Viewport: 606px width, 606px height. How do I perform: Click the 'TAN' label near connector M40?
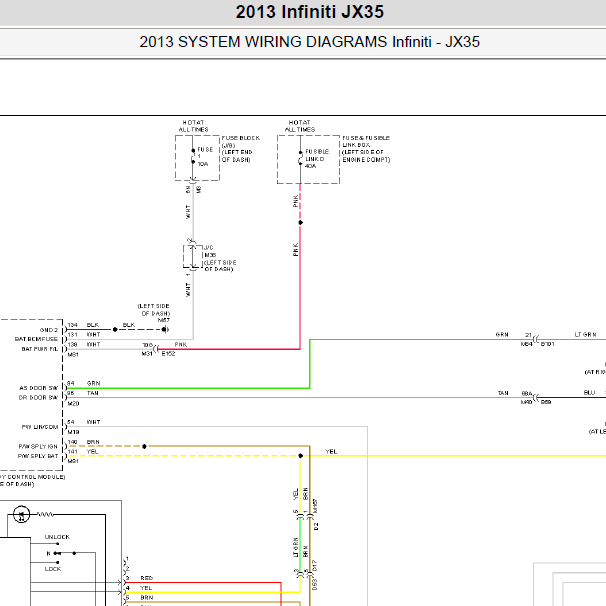click(x=503, y=393)
